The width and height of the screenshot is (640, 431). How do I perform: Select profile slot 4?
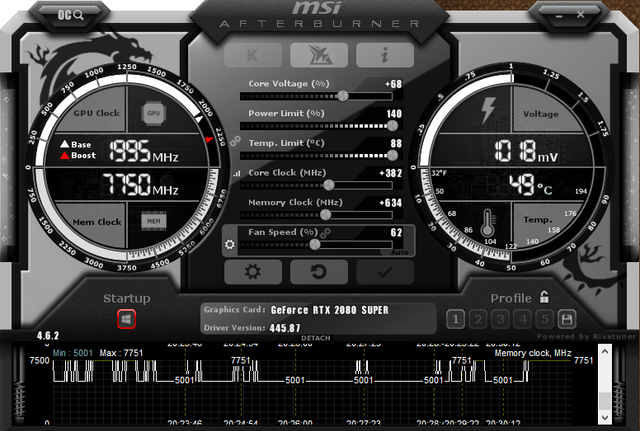point(523,319)
